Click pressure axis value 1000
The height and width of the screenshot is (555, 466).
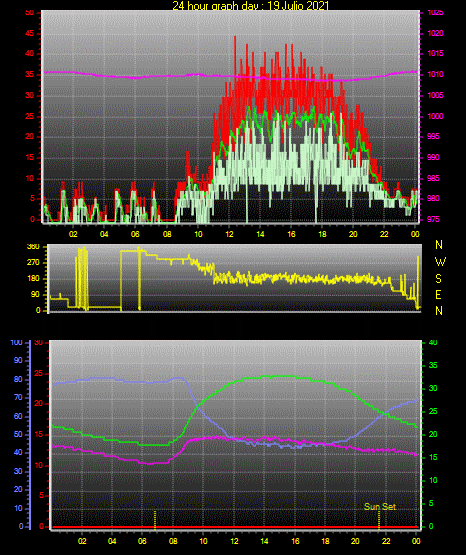[435, 116]
